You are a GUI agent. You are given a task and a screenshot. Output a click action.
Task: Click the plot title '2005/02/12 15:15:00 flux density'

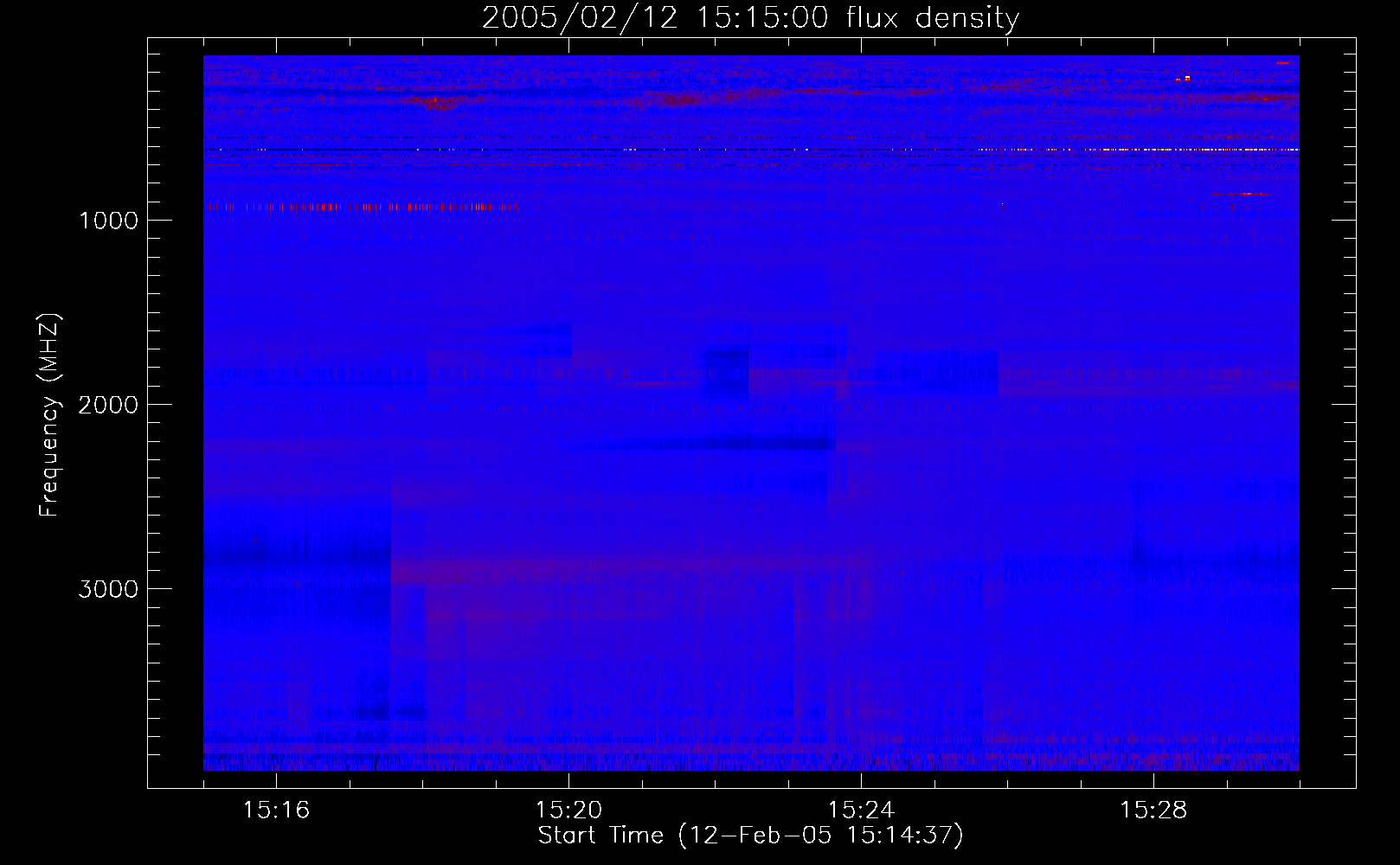tap(750, 18)
